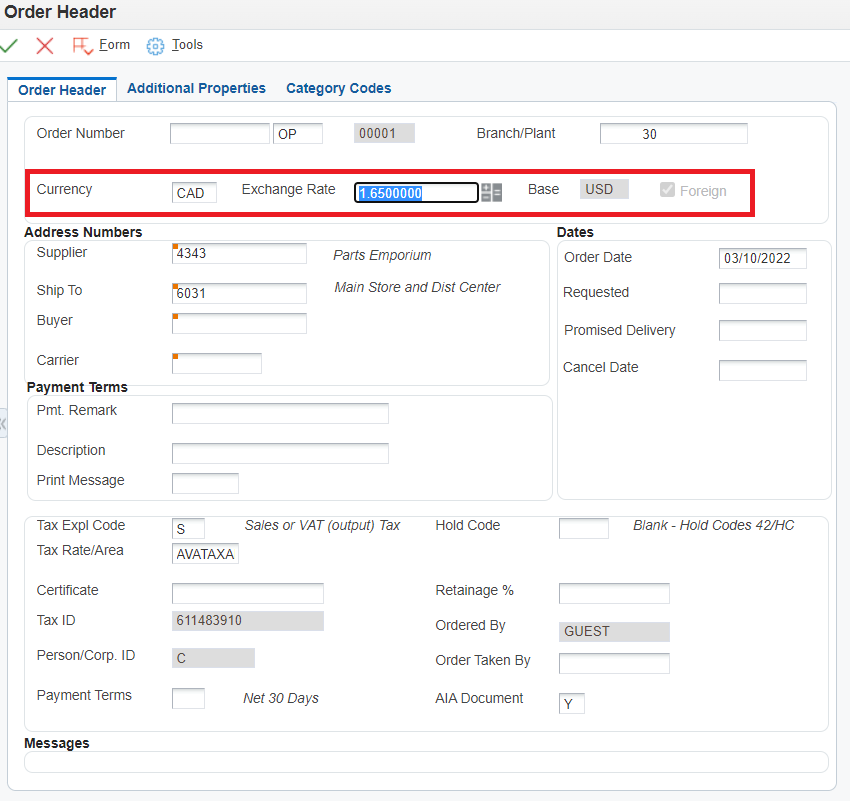The image size is (850, 801).
Task: Click the Ship To field showing 6031
Action: 239,293
